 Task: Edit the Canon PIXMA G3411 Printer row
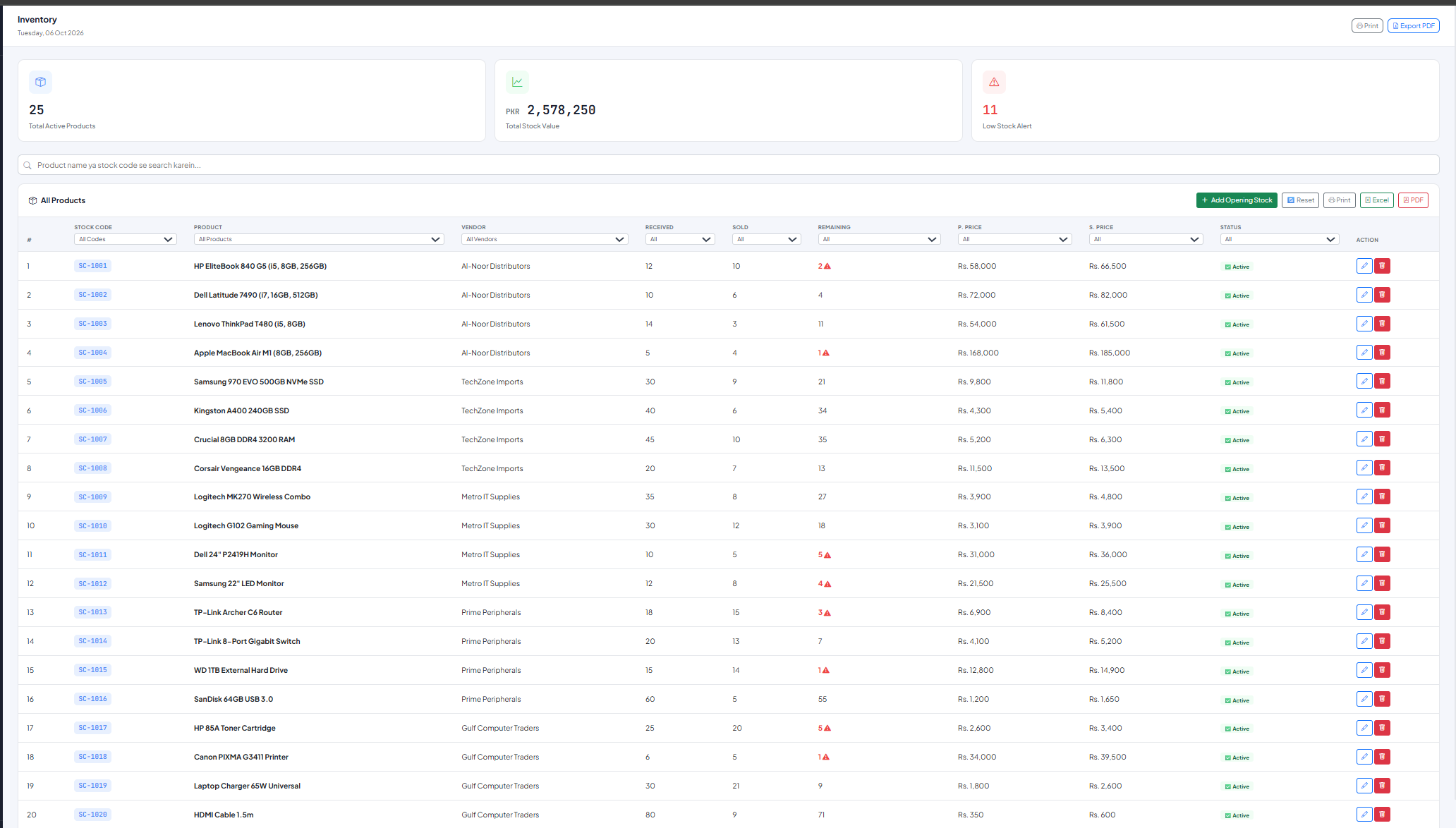pyautogui.click(x=1364, y=757)
